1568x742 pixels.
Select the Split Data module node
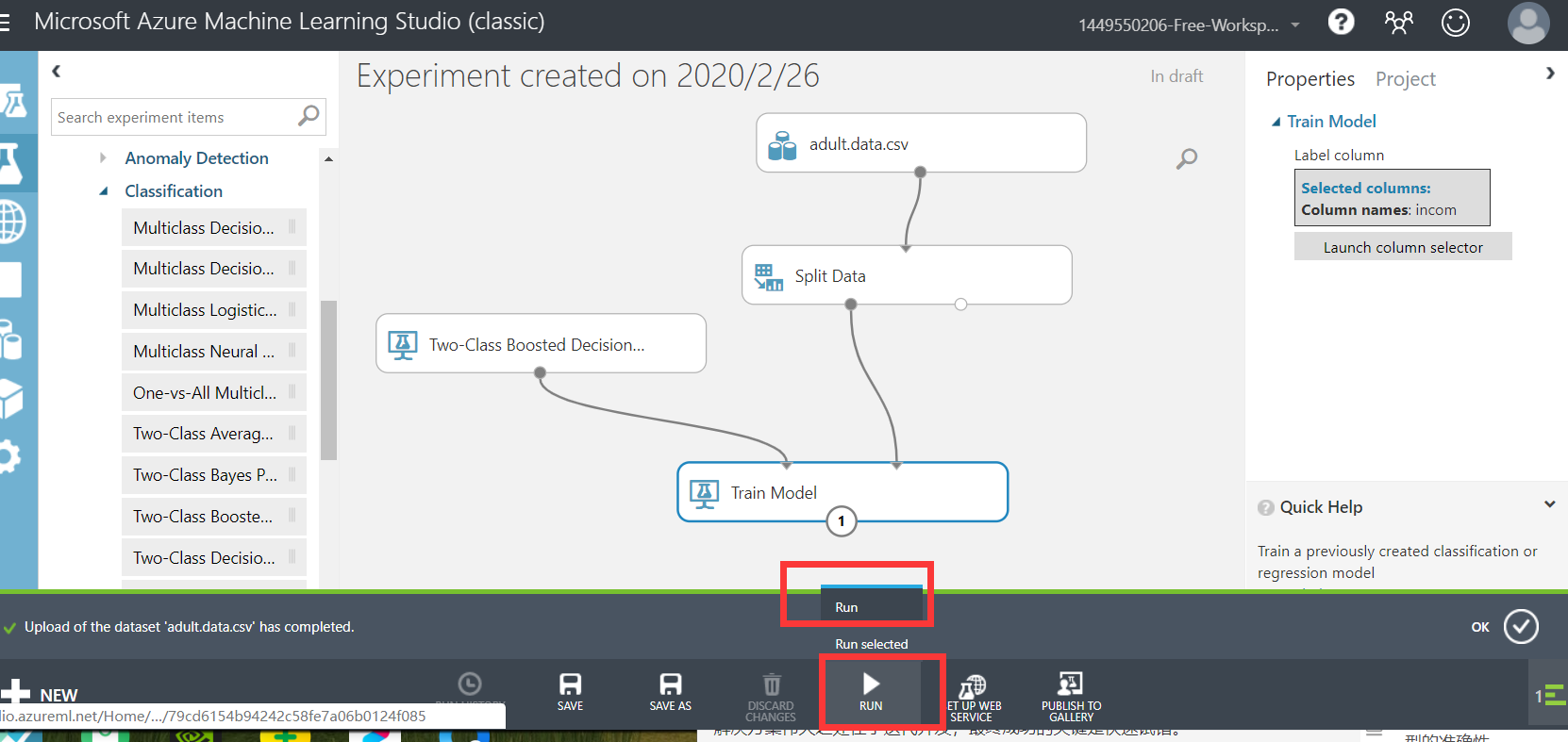point(907,275)
